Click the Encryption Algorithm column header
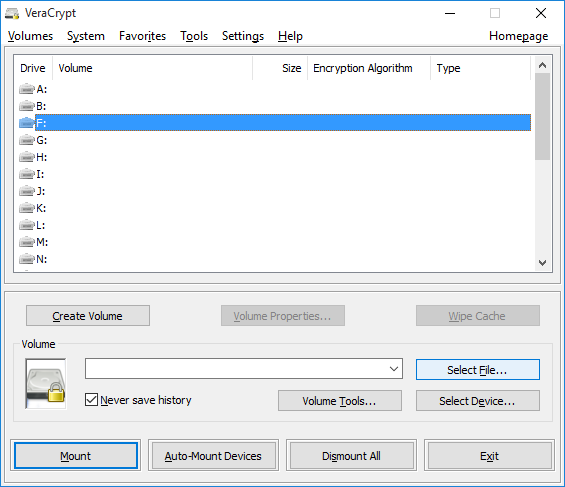This screenshot has width=565, height=487. click(369, 68)
